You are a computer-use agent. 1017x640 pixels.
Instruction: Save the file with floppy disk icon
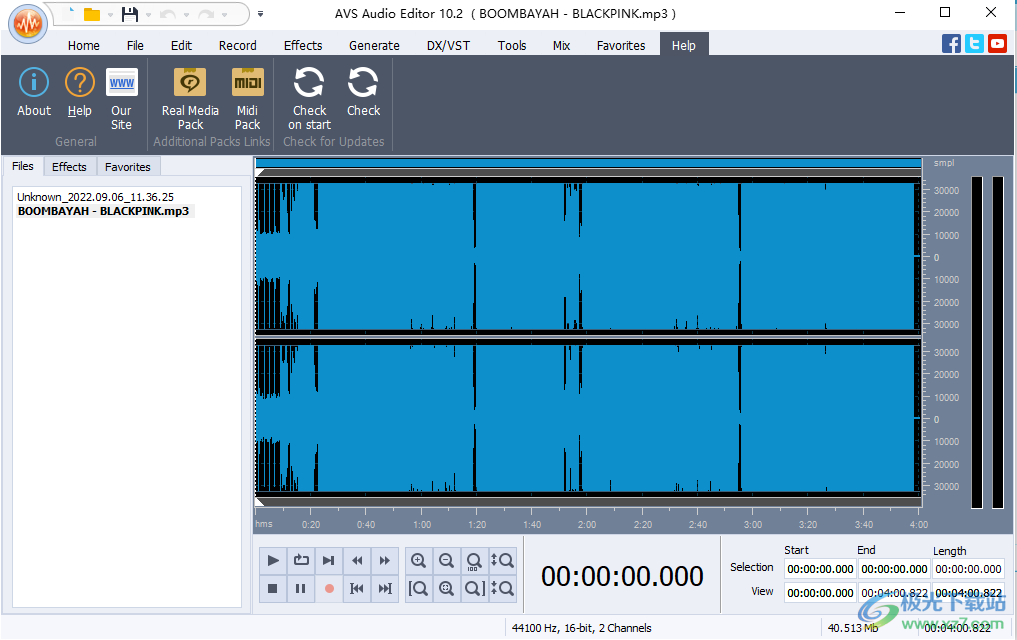130,14
